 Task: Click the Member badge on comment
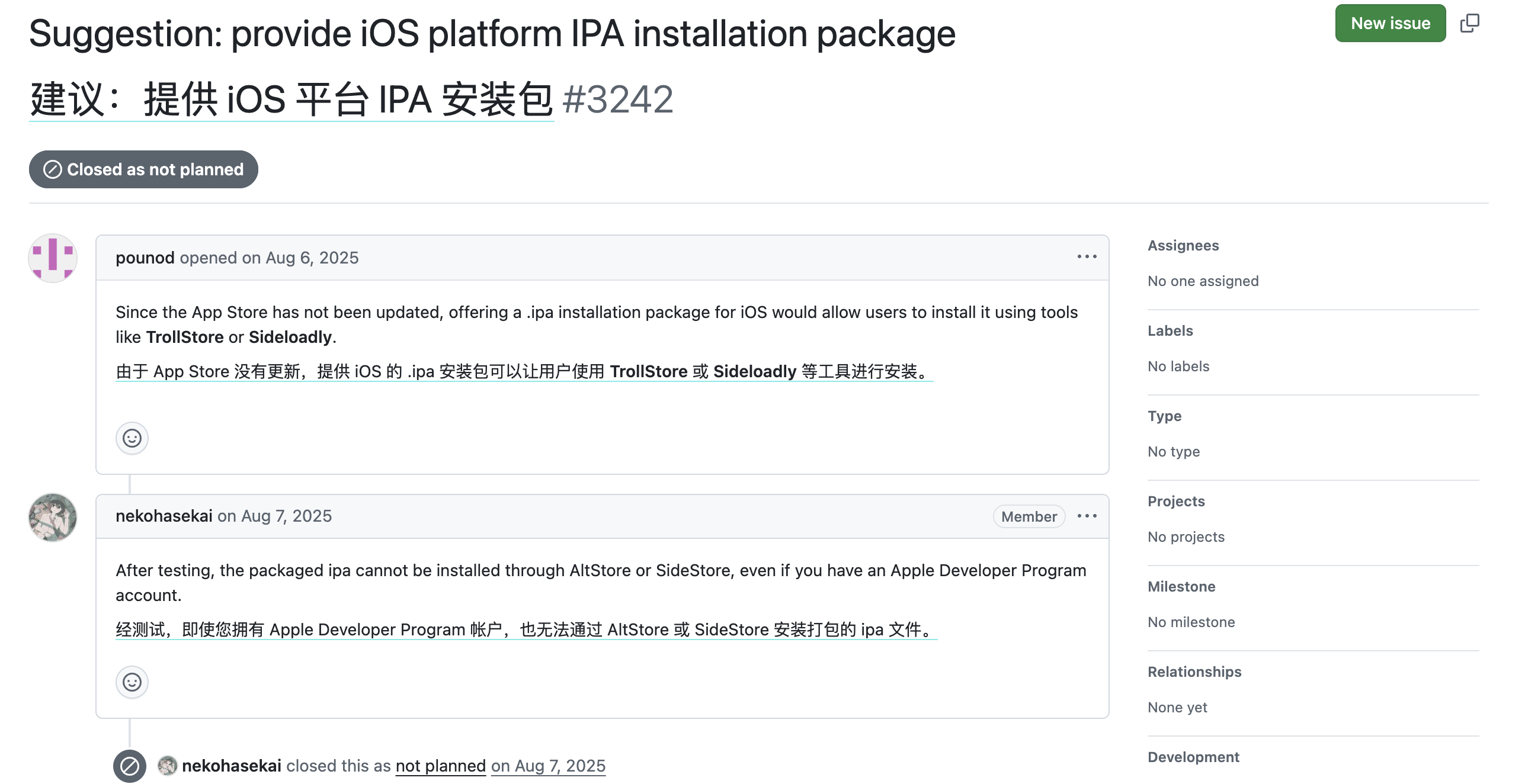[1029, 516]
